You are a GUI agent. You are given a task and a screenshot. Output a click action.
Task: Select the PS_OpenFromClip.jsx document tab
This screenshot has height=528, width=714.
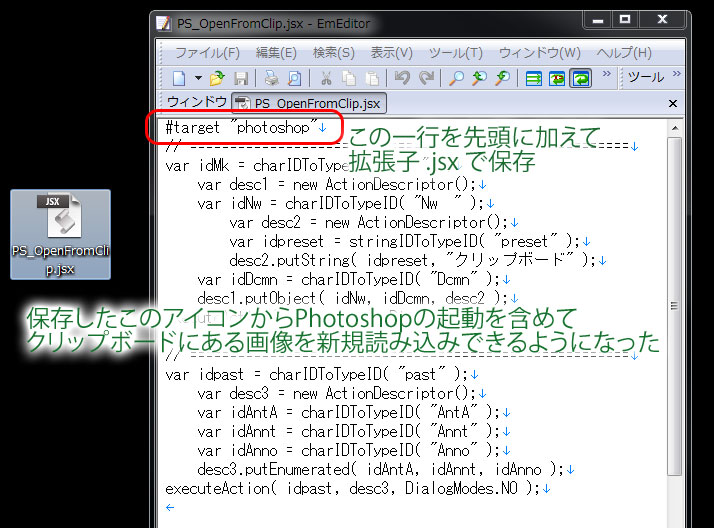click(309, 103)
